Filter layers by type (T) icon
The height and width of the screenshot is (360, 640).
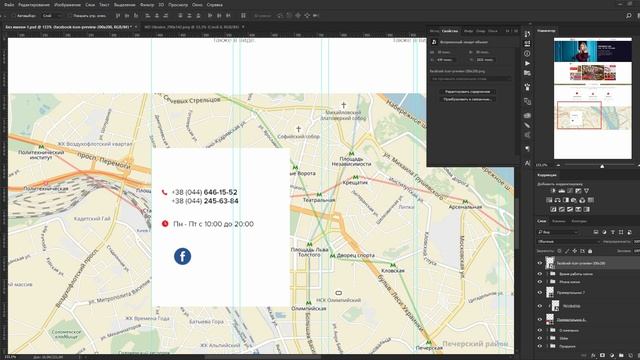[613, 232]
